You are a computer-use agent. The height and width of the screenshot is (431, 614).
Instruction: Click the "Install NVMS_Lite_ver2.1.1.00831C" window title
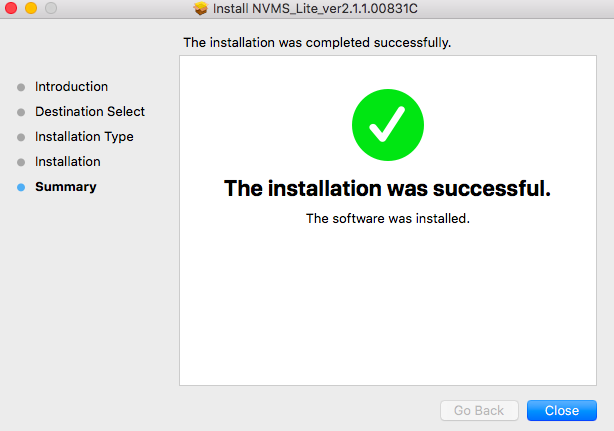point(316,9)
